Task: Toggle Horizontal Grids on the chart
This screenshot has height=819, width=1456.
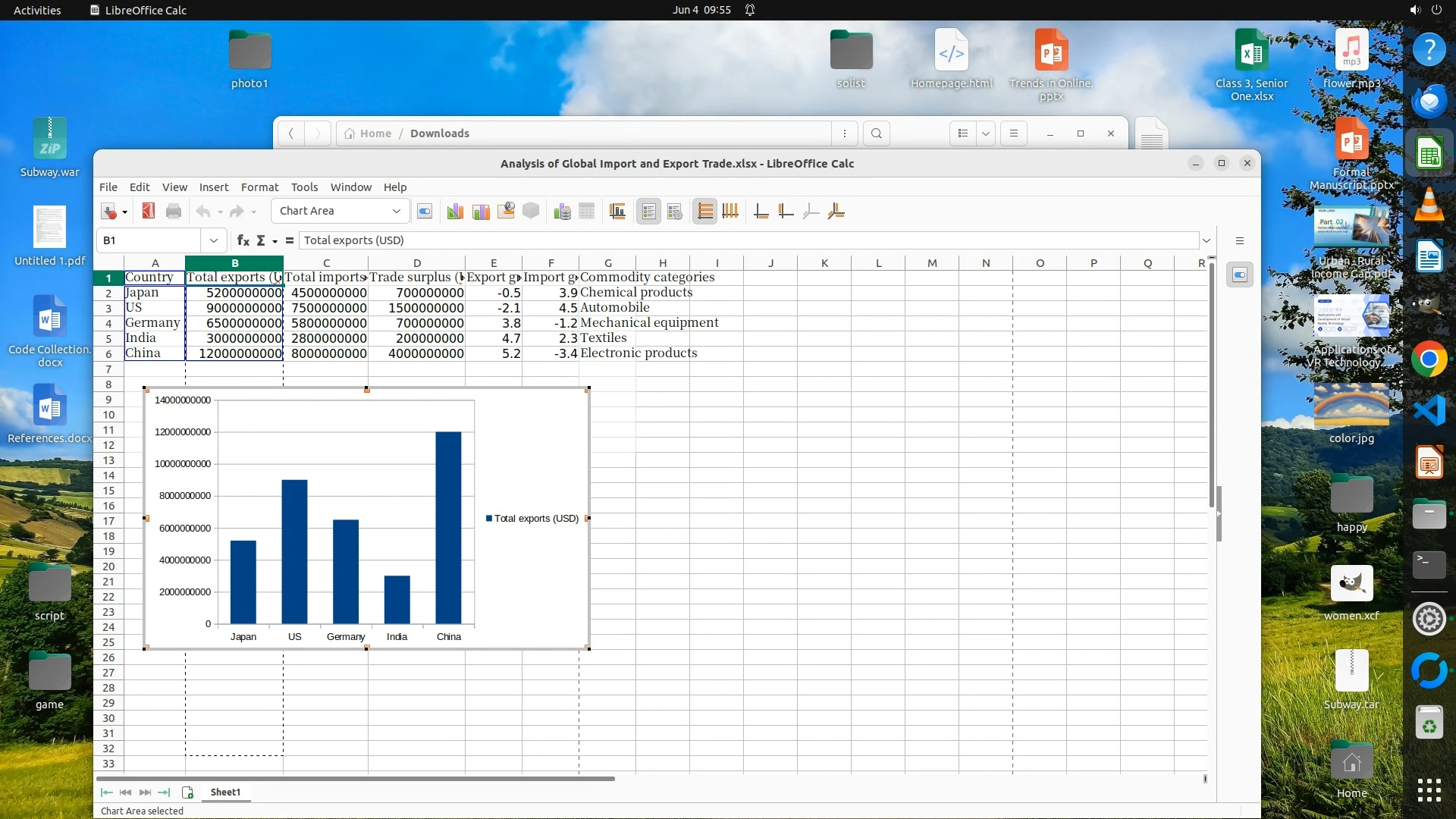Action: click(x=704, y=212)
